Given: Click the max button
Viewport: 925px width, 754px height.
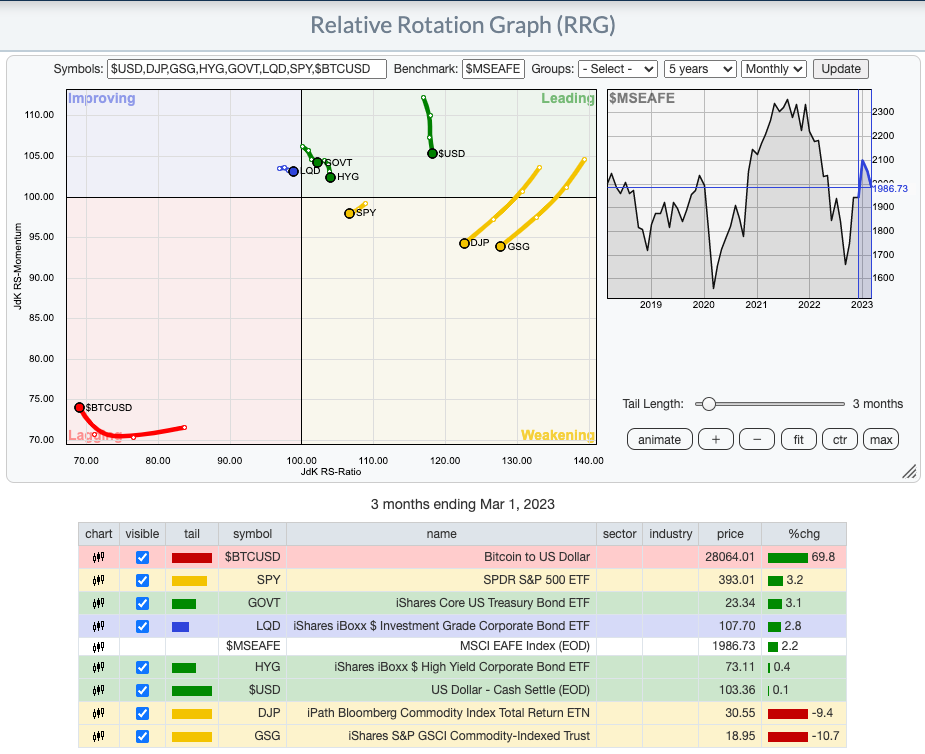Looking at the screenshot, I should [881, 440].
